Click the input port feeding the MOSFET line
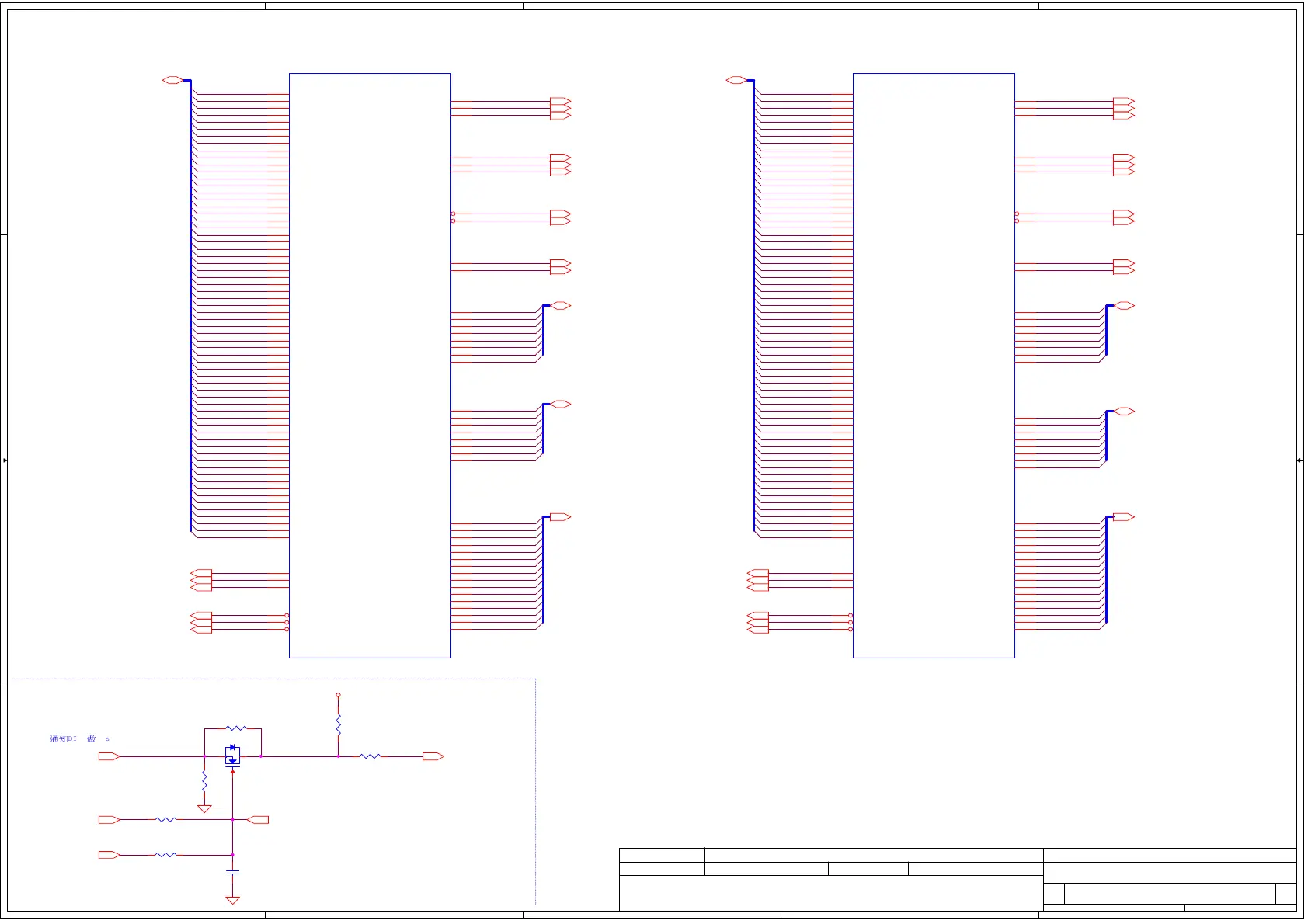 (110, 756)
